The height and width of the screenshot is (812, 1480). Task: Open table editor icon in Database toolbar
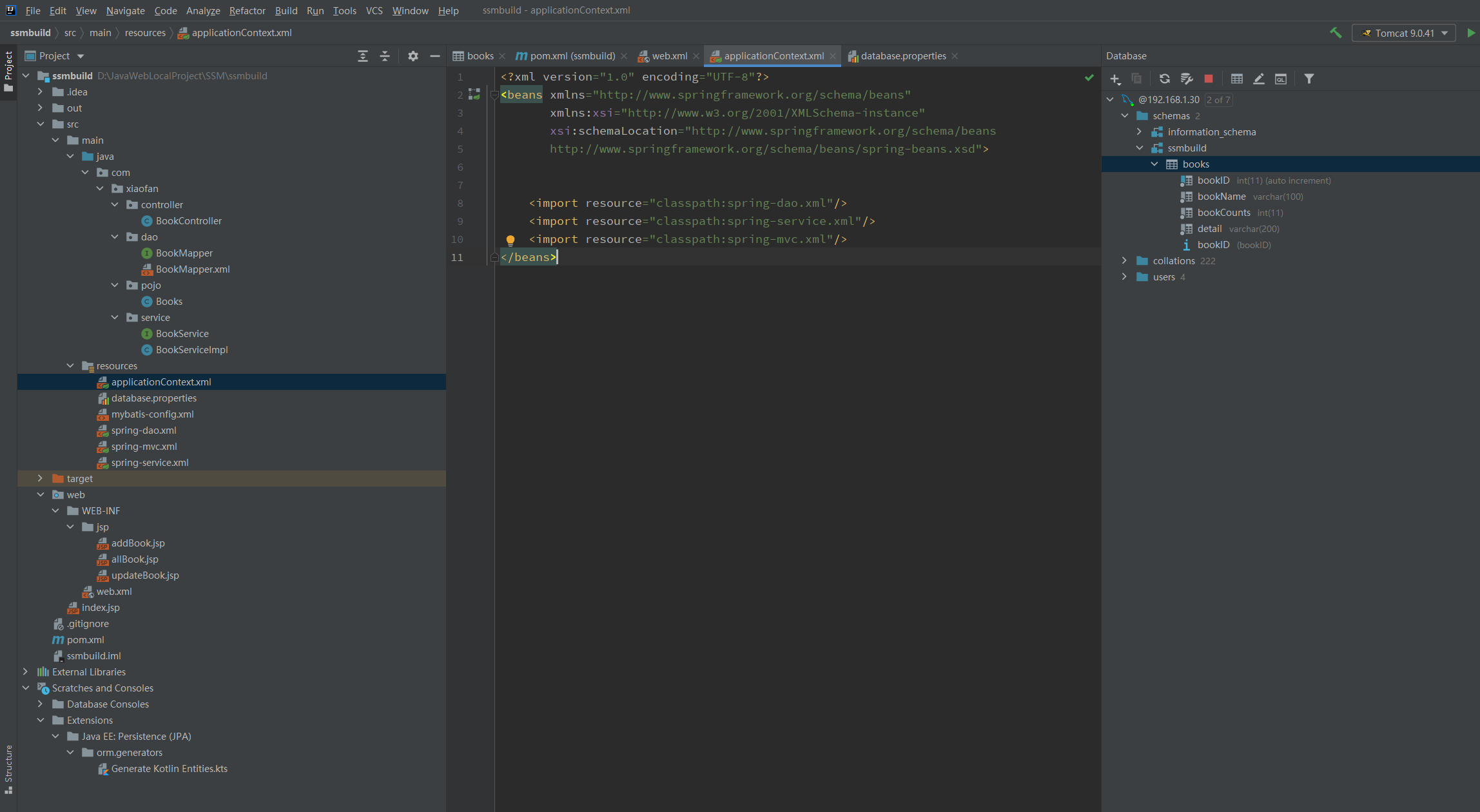click(x=1237, y=79)
